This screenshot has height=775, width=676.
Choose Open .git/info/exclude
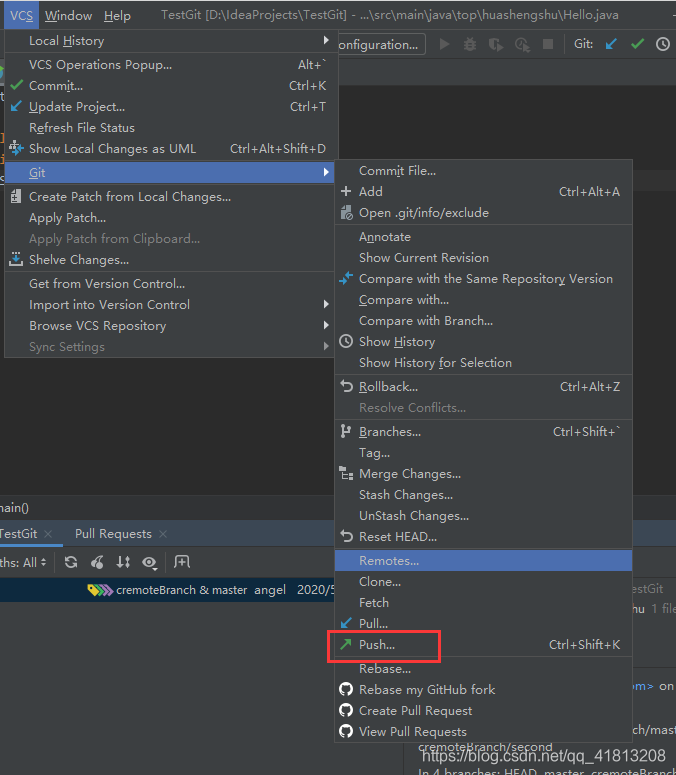[x=484, y=213]
